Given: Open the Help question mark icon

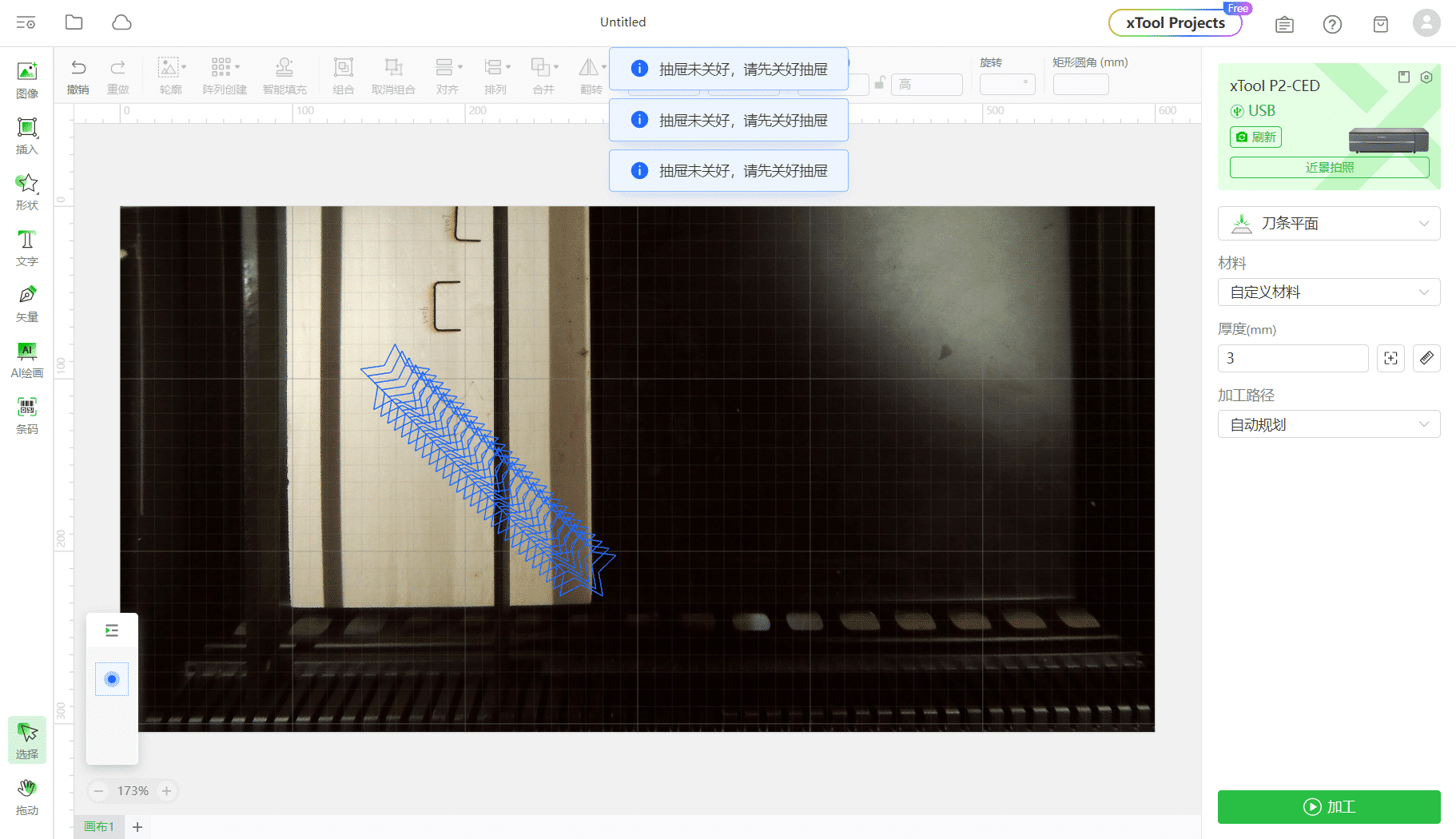Looking at the screenshot, I should coord(1332,24).
